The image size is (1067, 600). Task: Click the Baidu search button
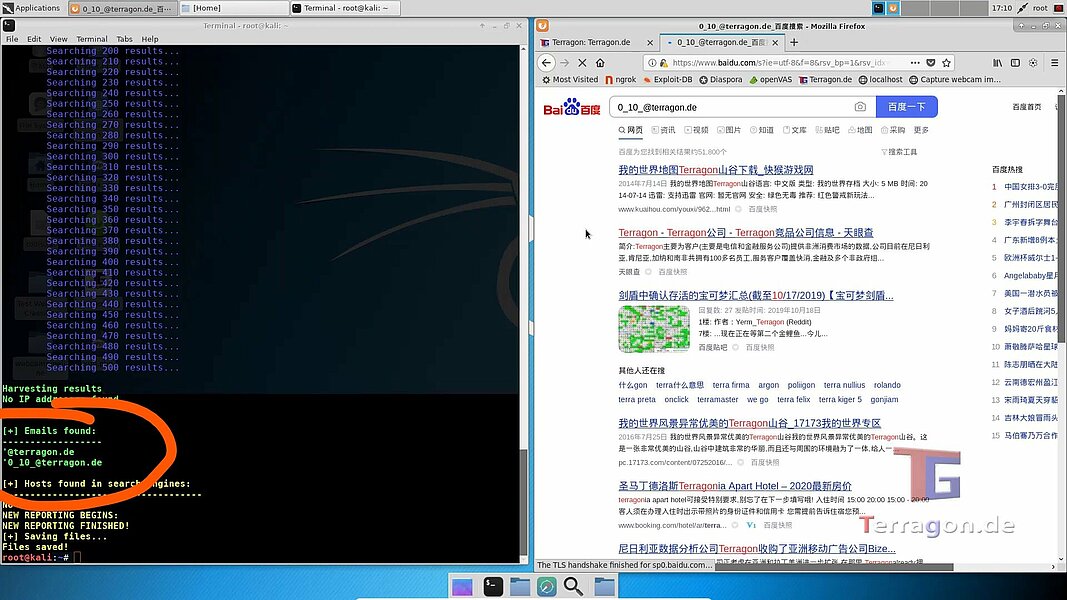point(906,107)
